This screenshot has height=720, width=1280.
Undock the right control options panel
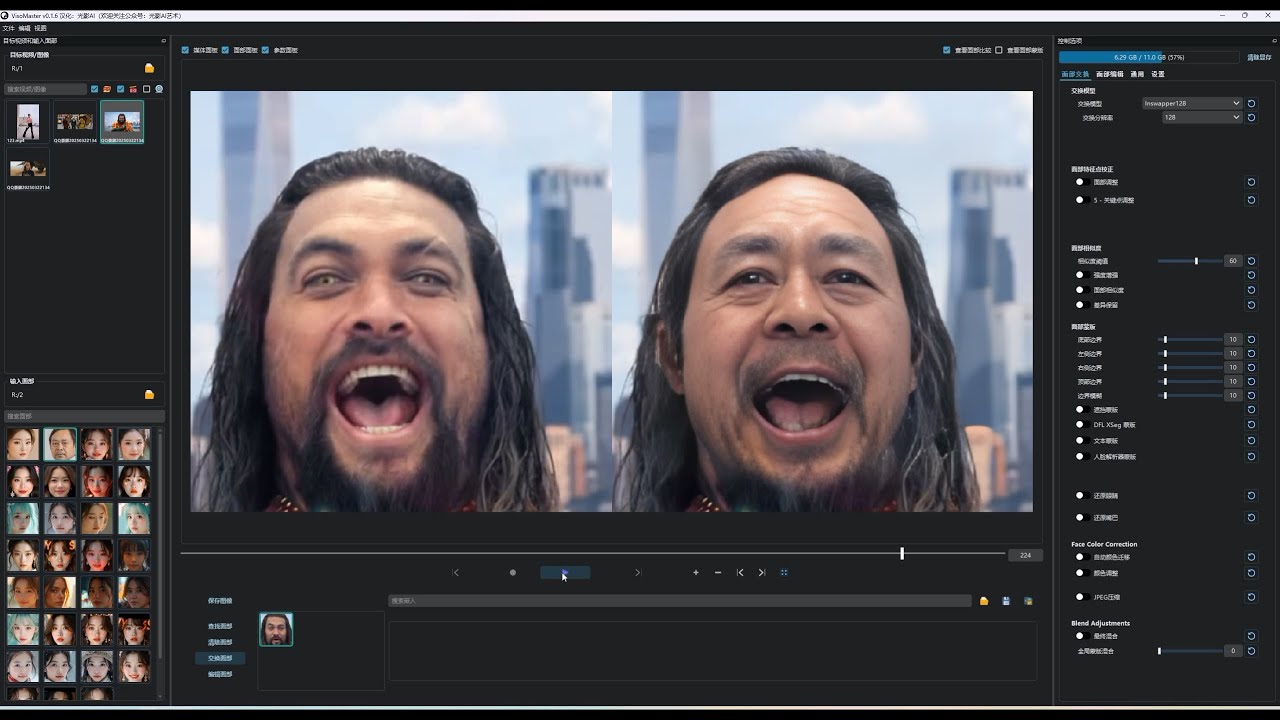[x=1275, y=41]
